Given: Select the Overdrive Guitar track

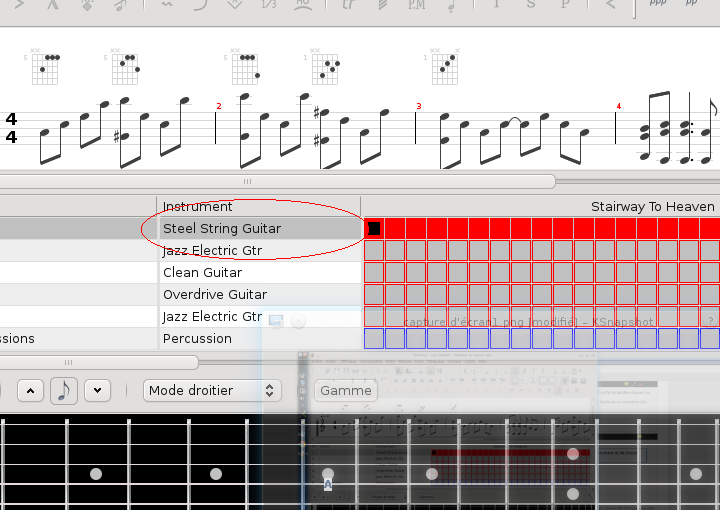Looking at the screenshot, I should pos(215,295).
